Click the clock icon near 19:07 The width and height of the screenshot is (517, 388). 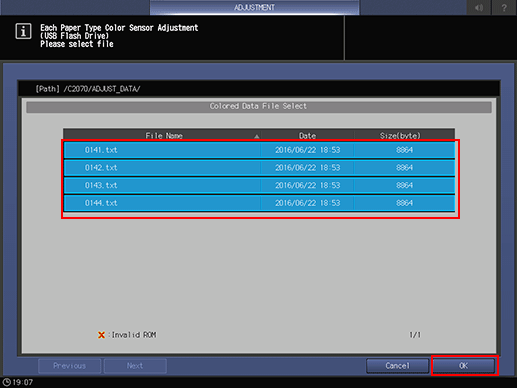(6, 382)
